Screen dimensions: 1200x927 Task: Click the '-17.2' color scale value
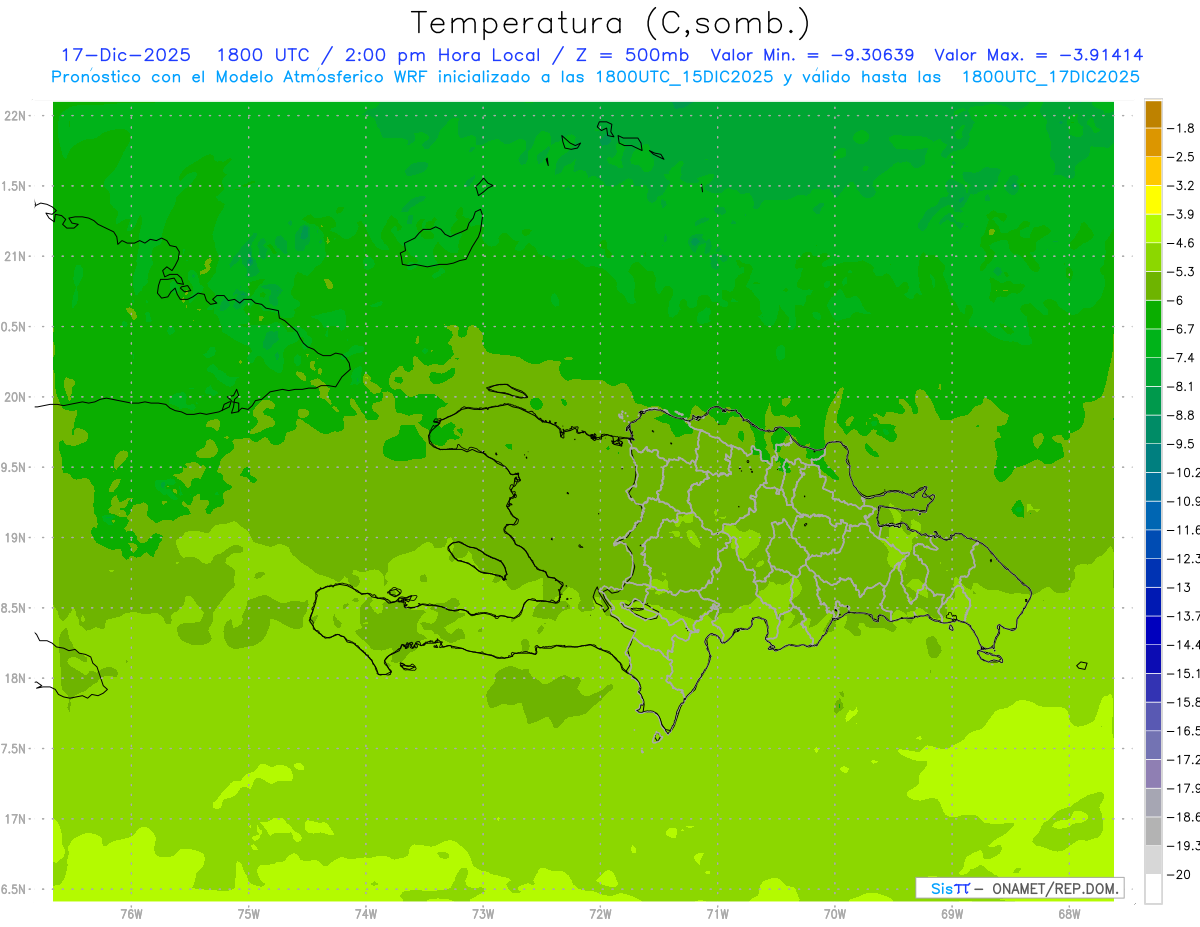tap(1183, 759)
